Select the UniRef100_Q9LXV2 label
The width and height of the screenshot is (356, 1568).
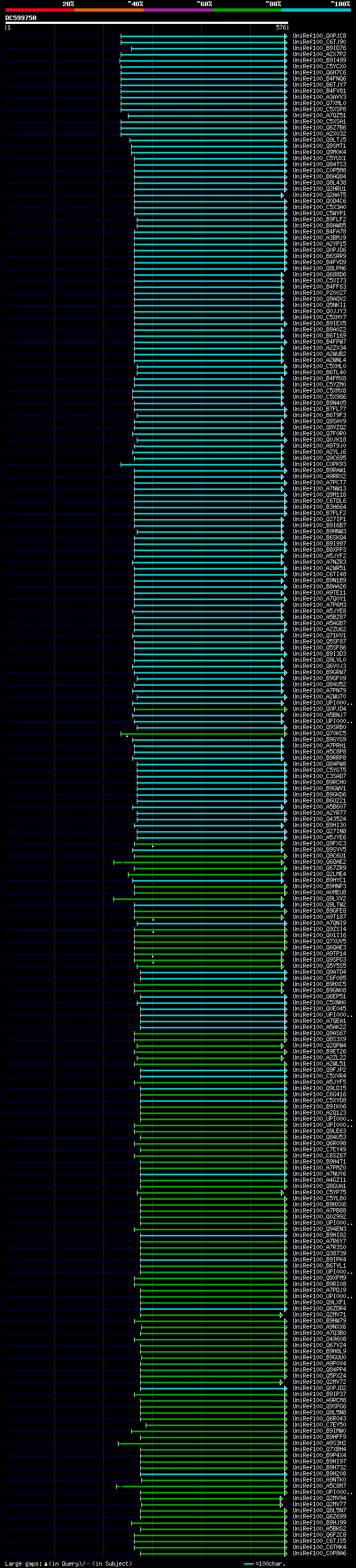[319, 898]
